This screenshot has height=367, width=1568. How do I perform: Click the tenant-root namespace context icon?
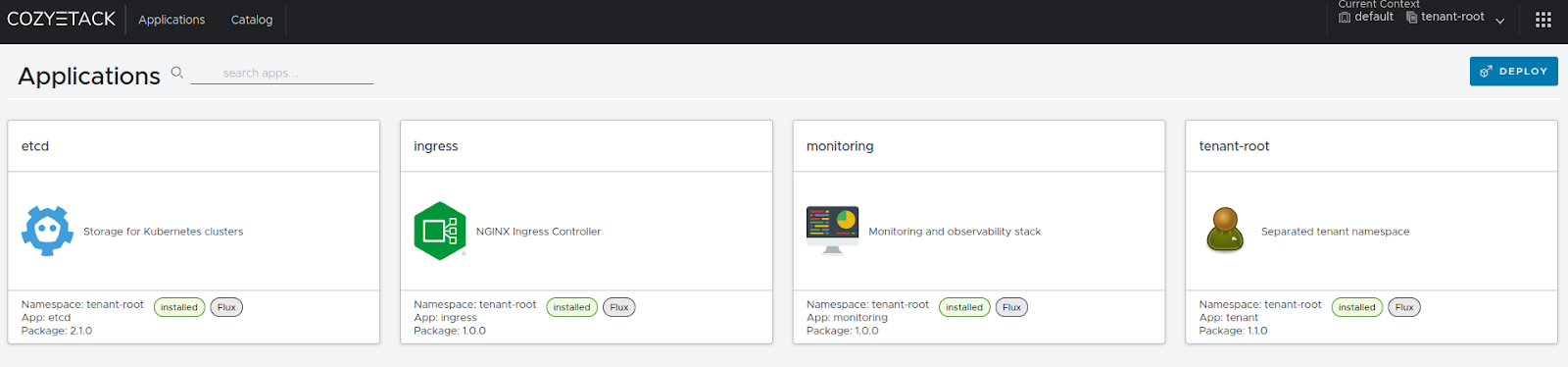(x=1411, y=17)
